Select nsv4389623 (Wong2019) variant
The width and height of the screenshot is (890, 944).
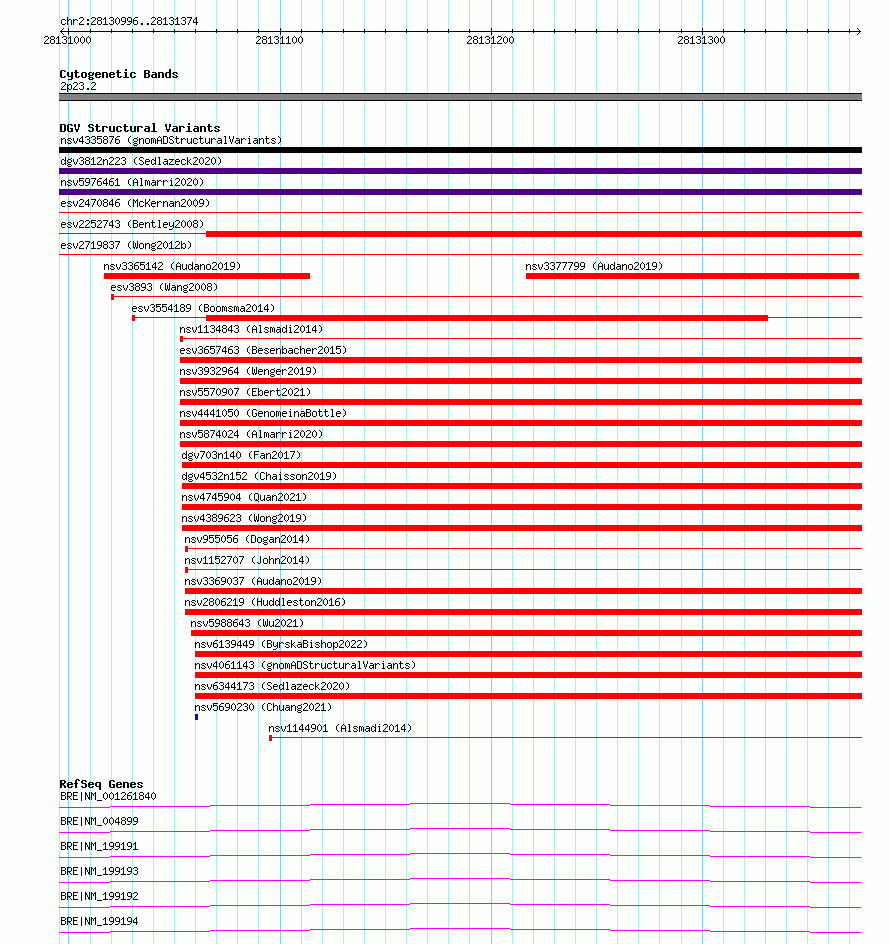244,518
